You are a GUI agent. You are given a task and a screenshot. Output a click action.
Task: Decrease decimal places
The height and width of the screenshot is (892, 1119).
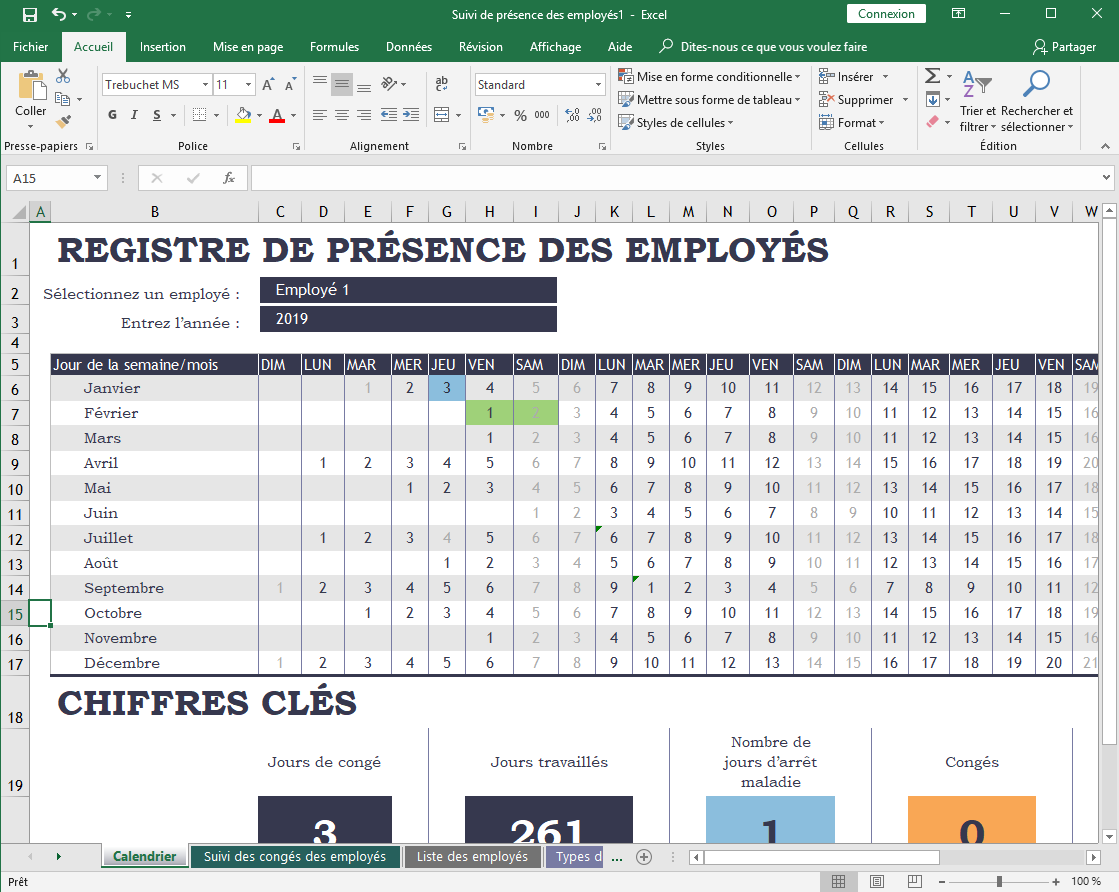tap(594, 115)
